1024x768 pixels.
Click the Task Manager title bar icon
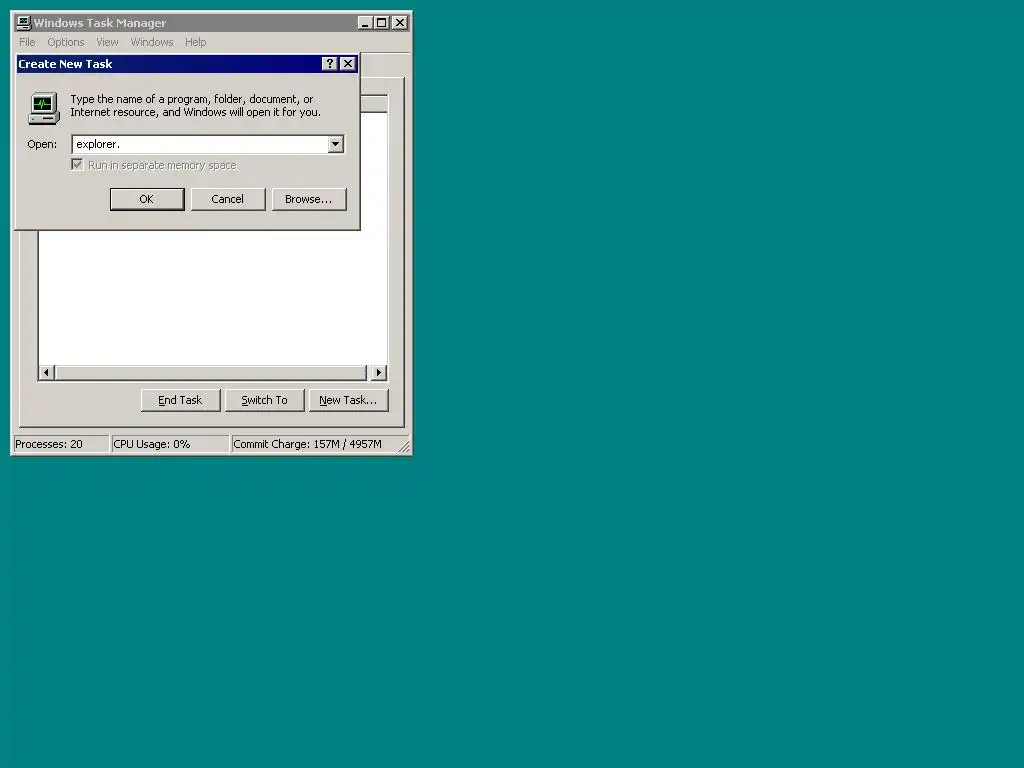click(x=24, y=23)
